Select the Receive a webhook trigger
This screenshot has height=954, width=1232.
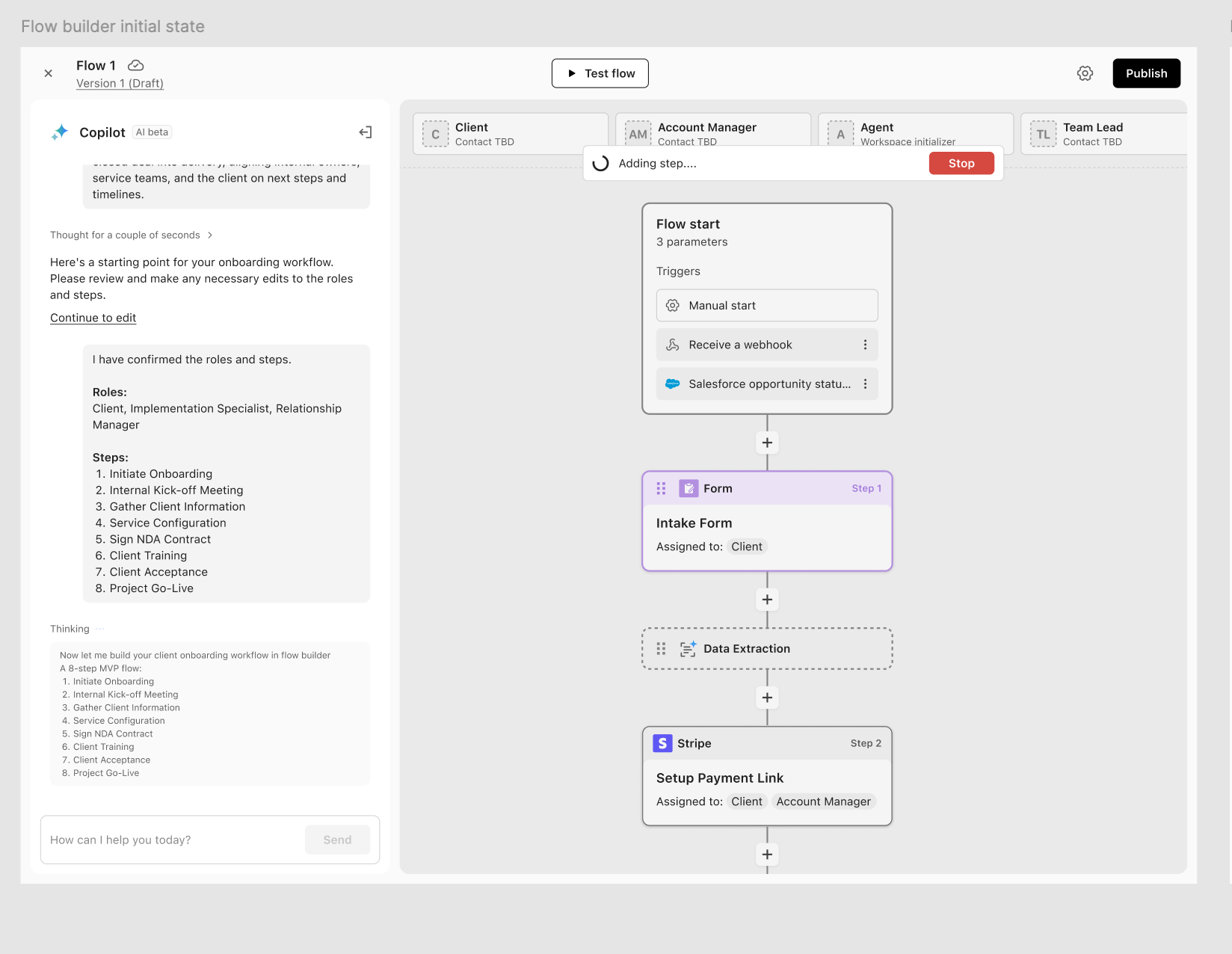click(x=767, y=345)
